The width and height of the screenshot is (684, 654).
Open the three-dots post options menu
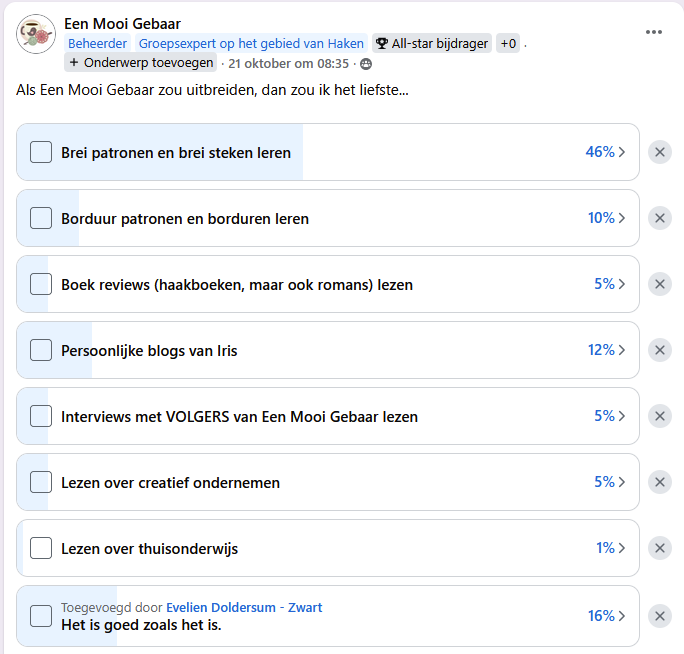tap(654, 32)
